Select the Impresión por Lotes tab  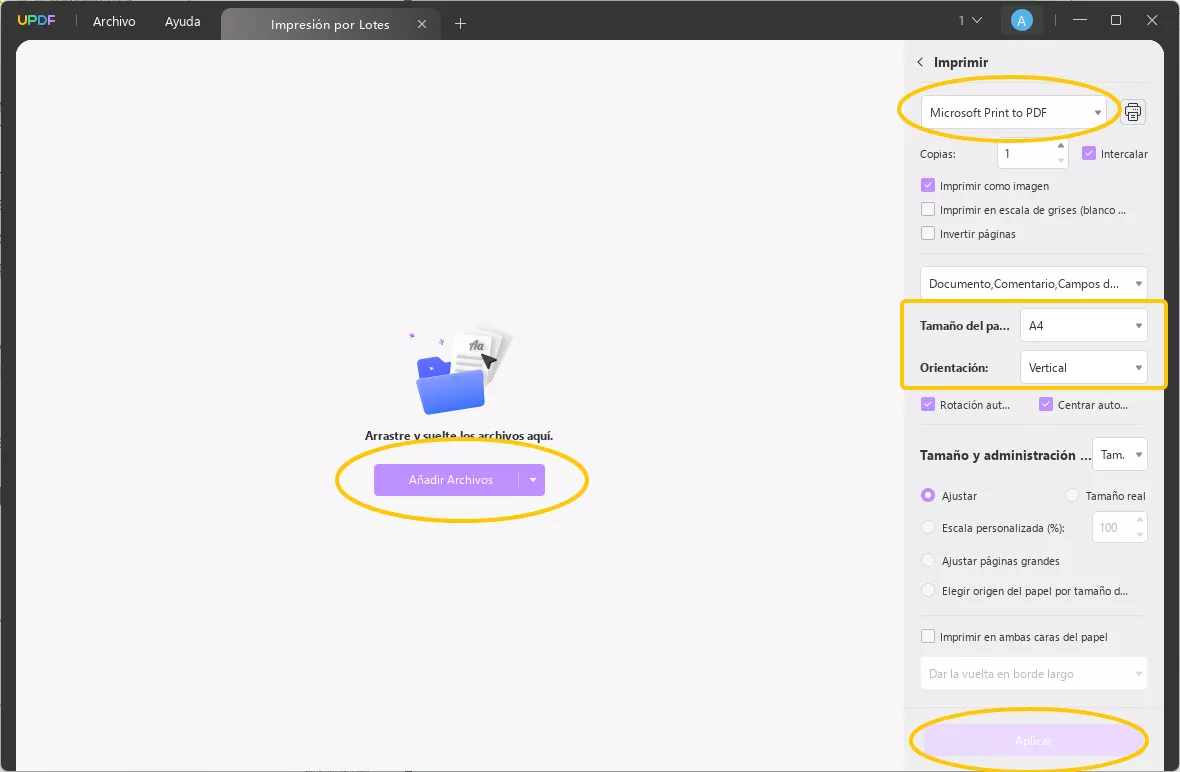coord(330,24)
